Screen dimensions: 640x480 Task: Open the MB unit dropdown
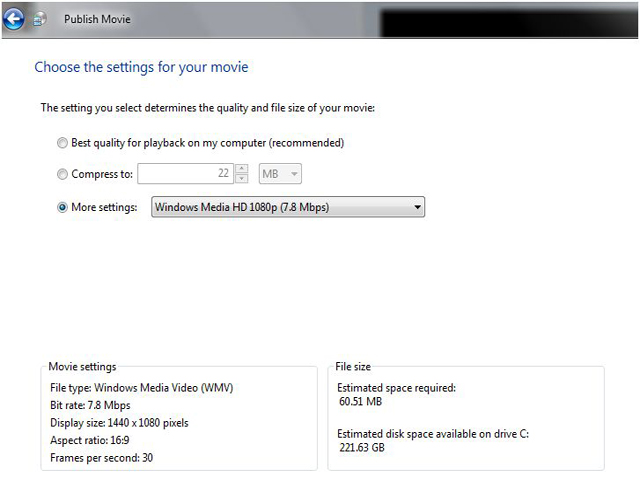click(x=280, y=174)
